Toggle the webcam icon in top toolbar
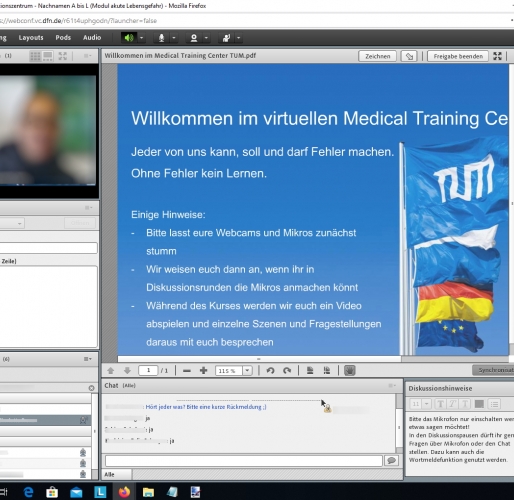This screenshot has width=514, height=500. [194, 38]
